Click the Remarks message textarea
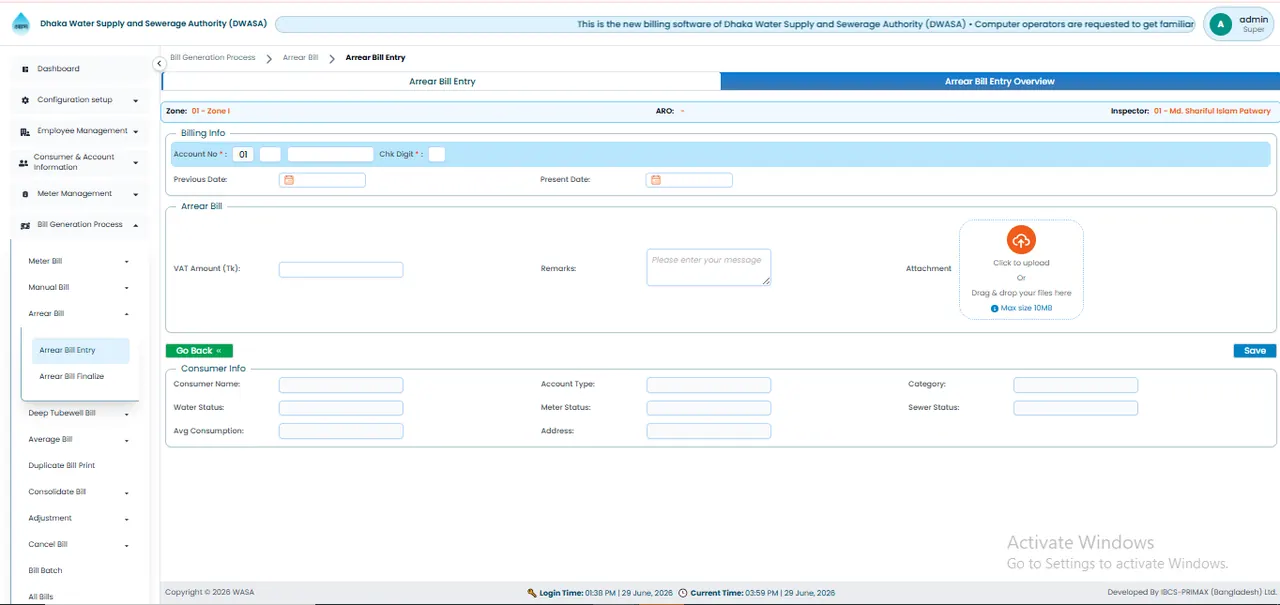The width and height of the screenshot is (1280, 605). tap(709, 267)
